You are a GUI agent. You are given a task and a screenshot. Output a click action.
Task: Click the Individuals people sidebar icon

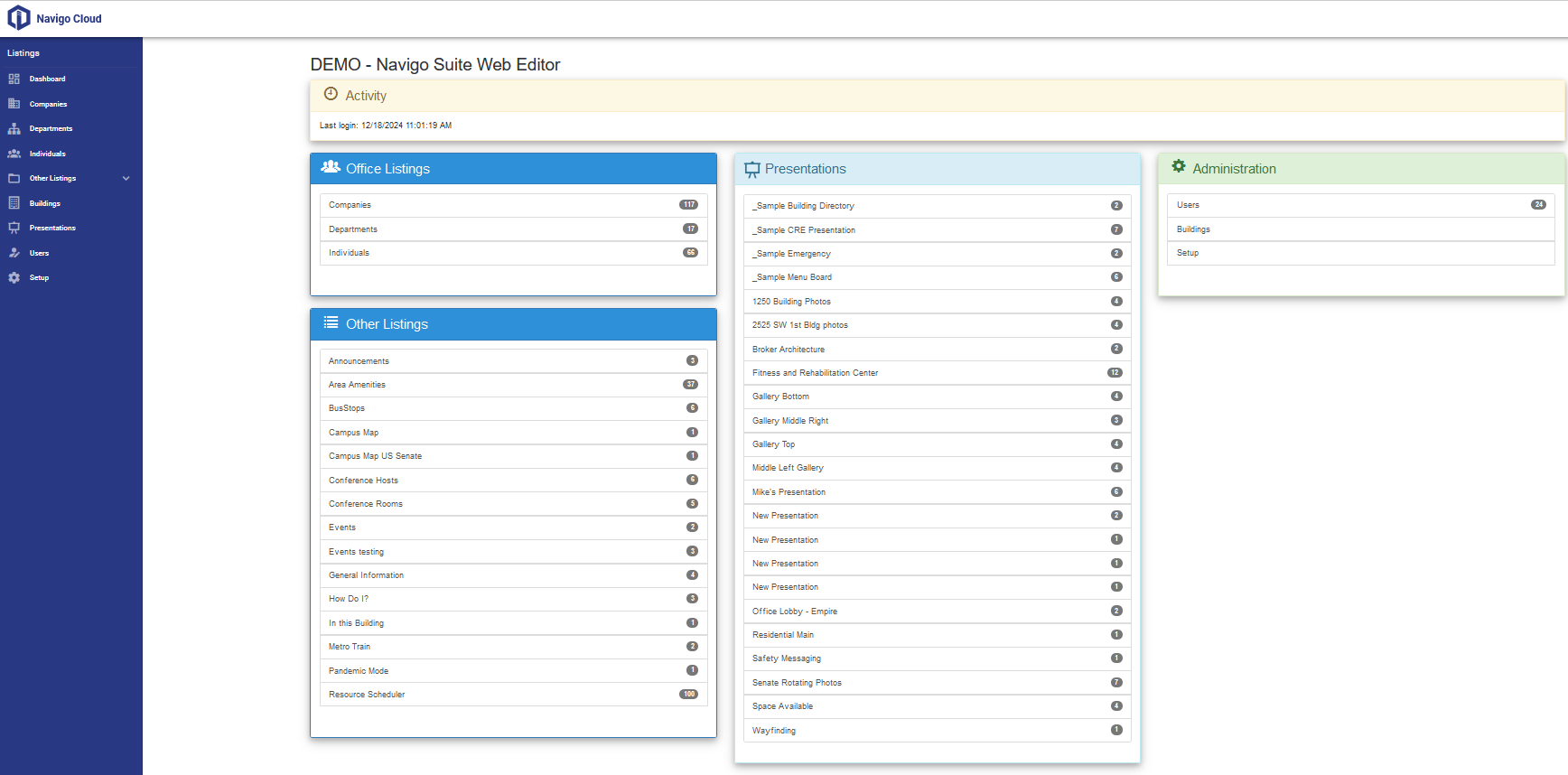pos(14,154)
